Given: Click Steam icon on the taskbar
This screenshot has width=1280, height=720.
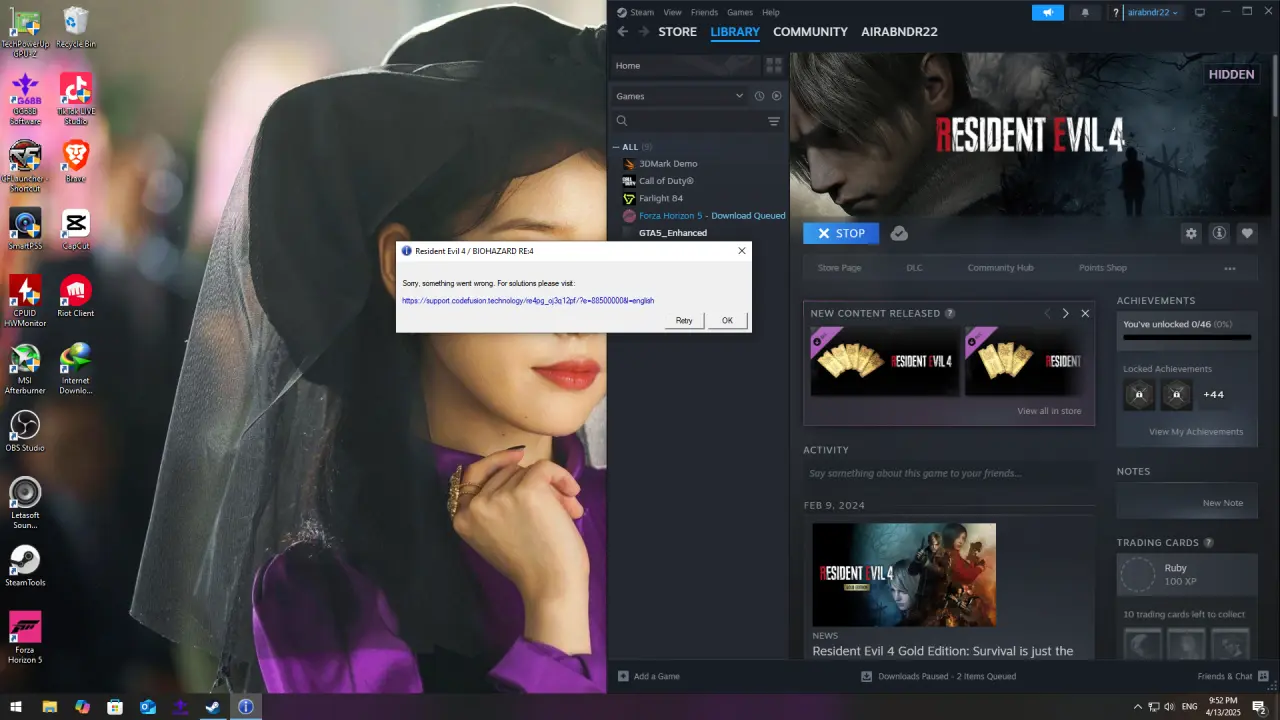Looking at the screenshot, I should [x=213, y=706].
